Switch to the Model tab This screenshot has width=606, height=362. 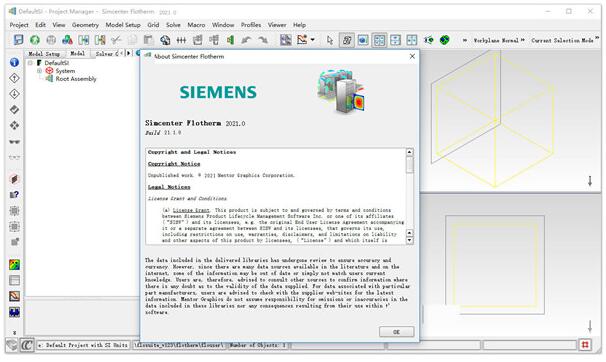coord(78,54)
